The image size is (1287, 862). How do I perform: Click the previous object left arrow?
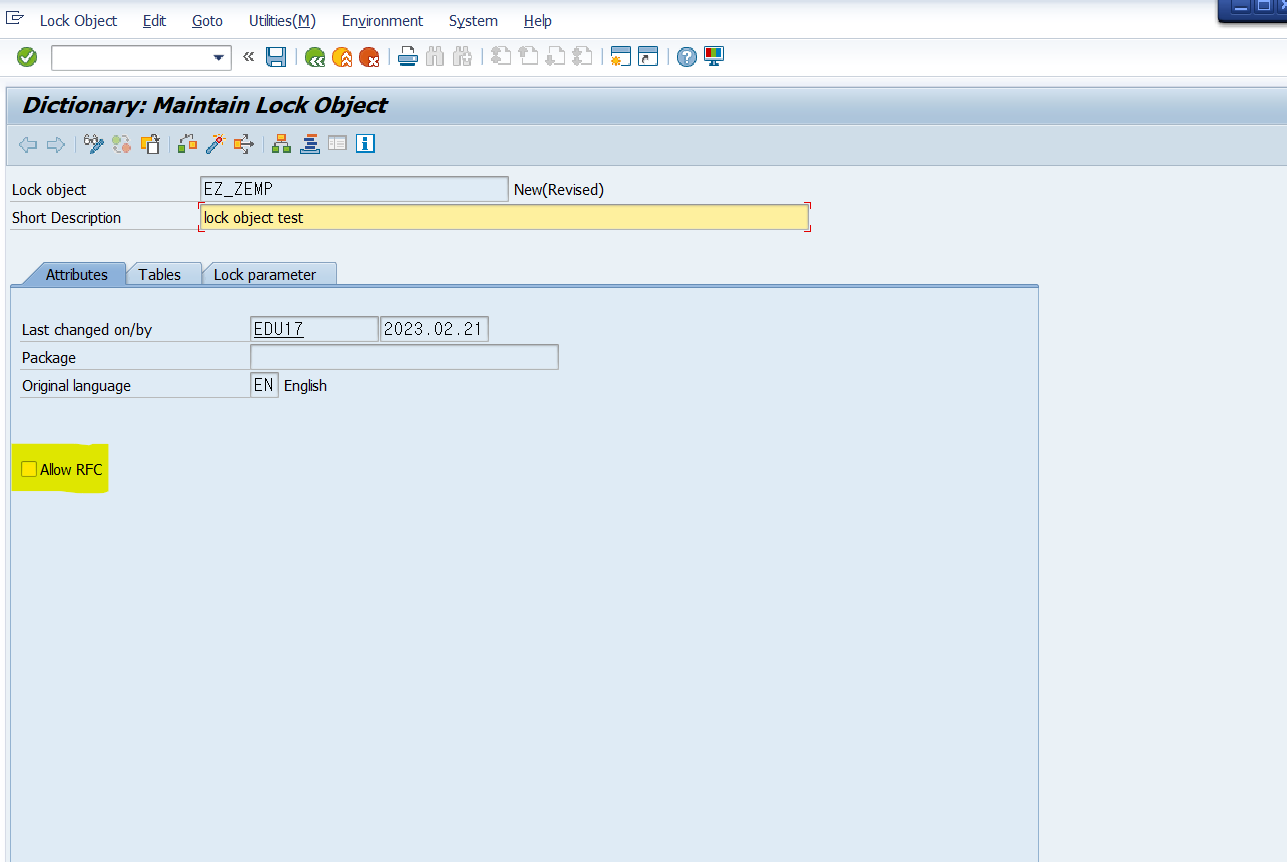tap(28, 145)
